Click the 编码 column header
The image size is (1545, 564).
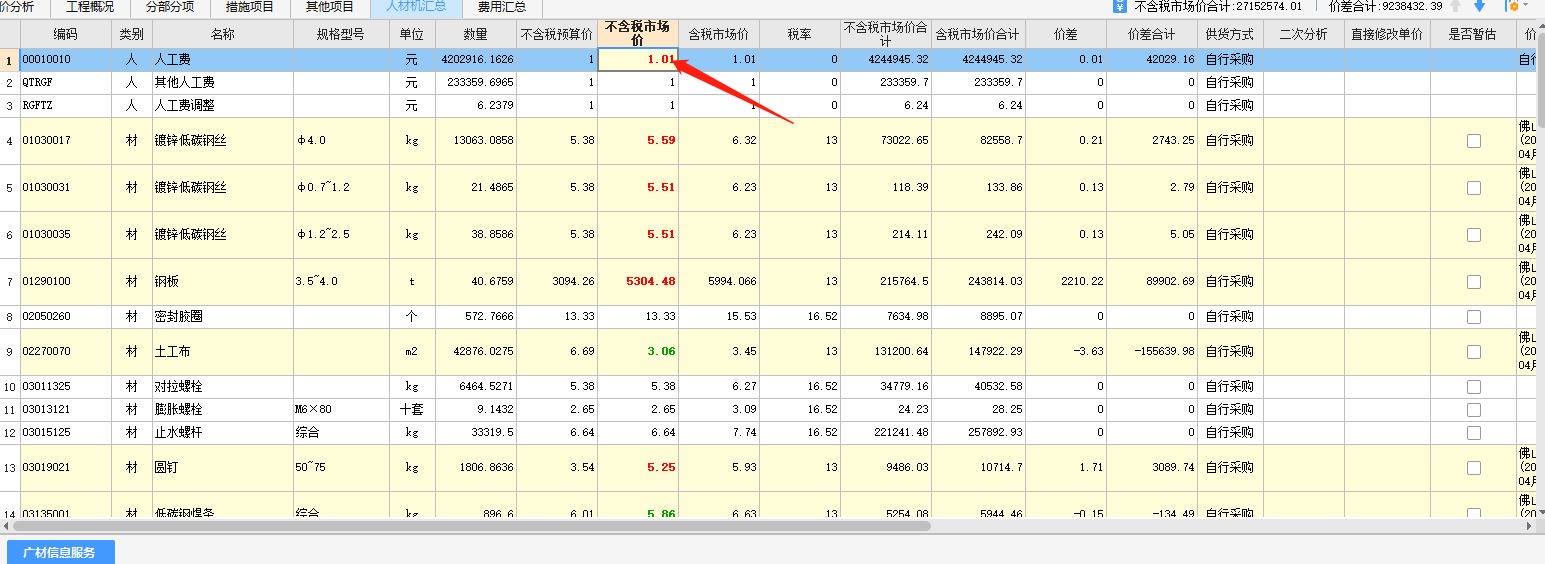pyautogui.click(x=66, y=34)
